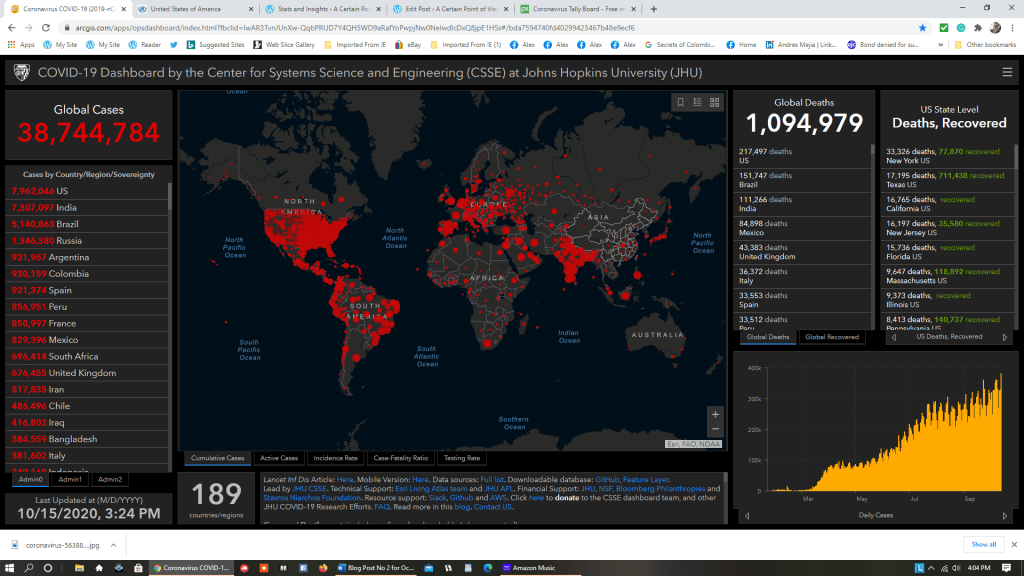The image size is (1024, 576).
Task: Open the map legend icon
Action: pyautogui.click(x=697, y=102)
